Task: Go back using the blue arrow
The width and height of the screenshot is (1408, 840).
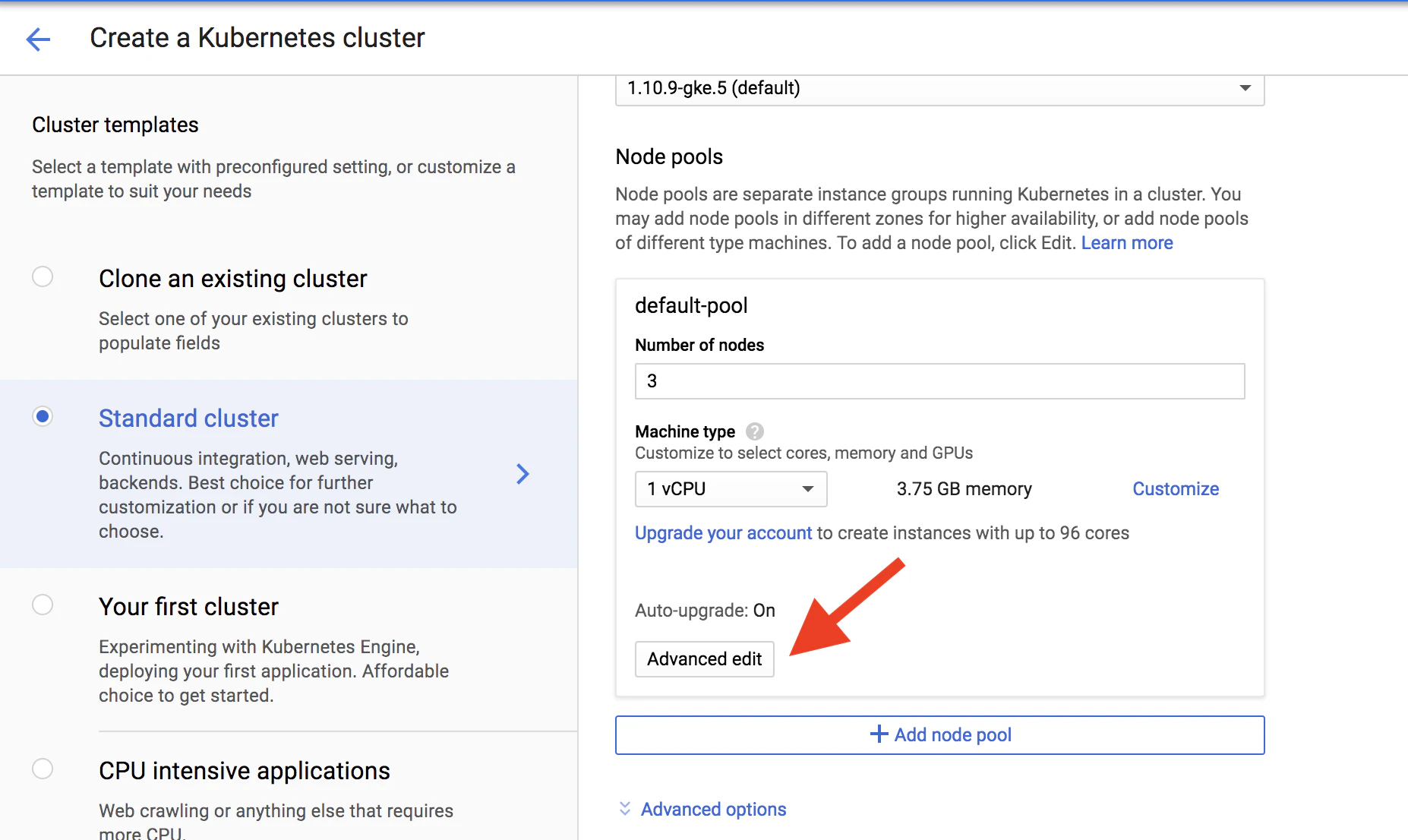Action: [38, 39]
